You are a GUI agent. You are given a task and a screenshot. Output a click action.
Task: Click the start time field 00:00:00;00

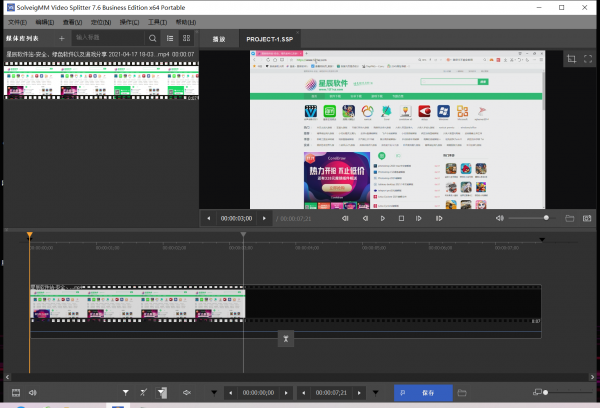click(258, 393)
